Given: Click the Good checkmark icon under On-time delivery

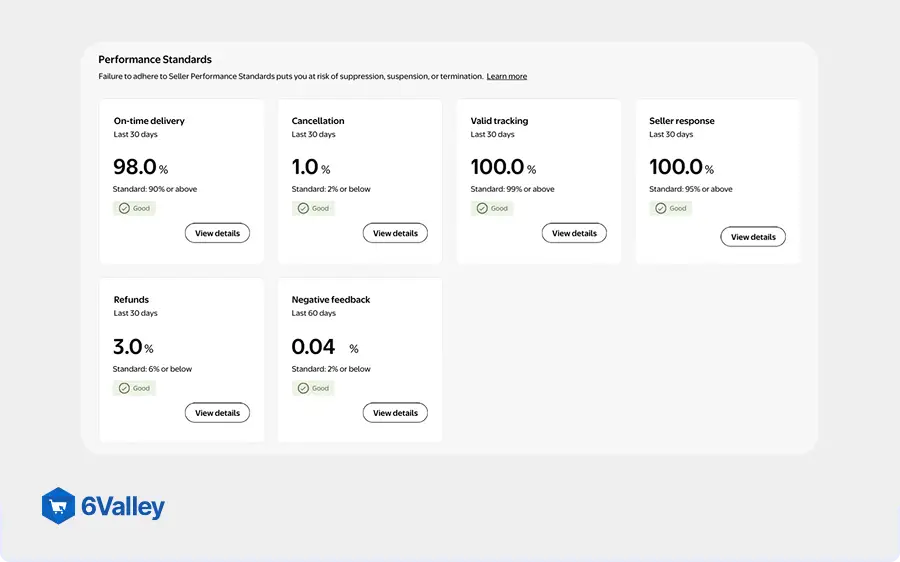Looking at the screenshot, I should pyautogui.click(x=124, y=208).
